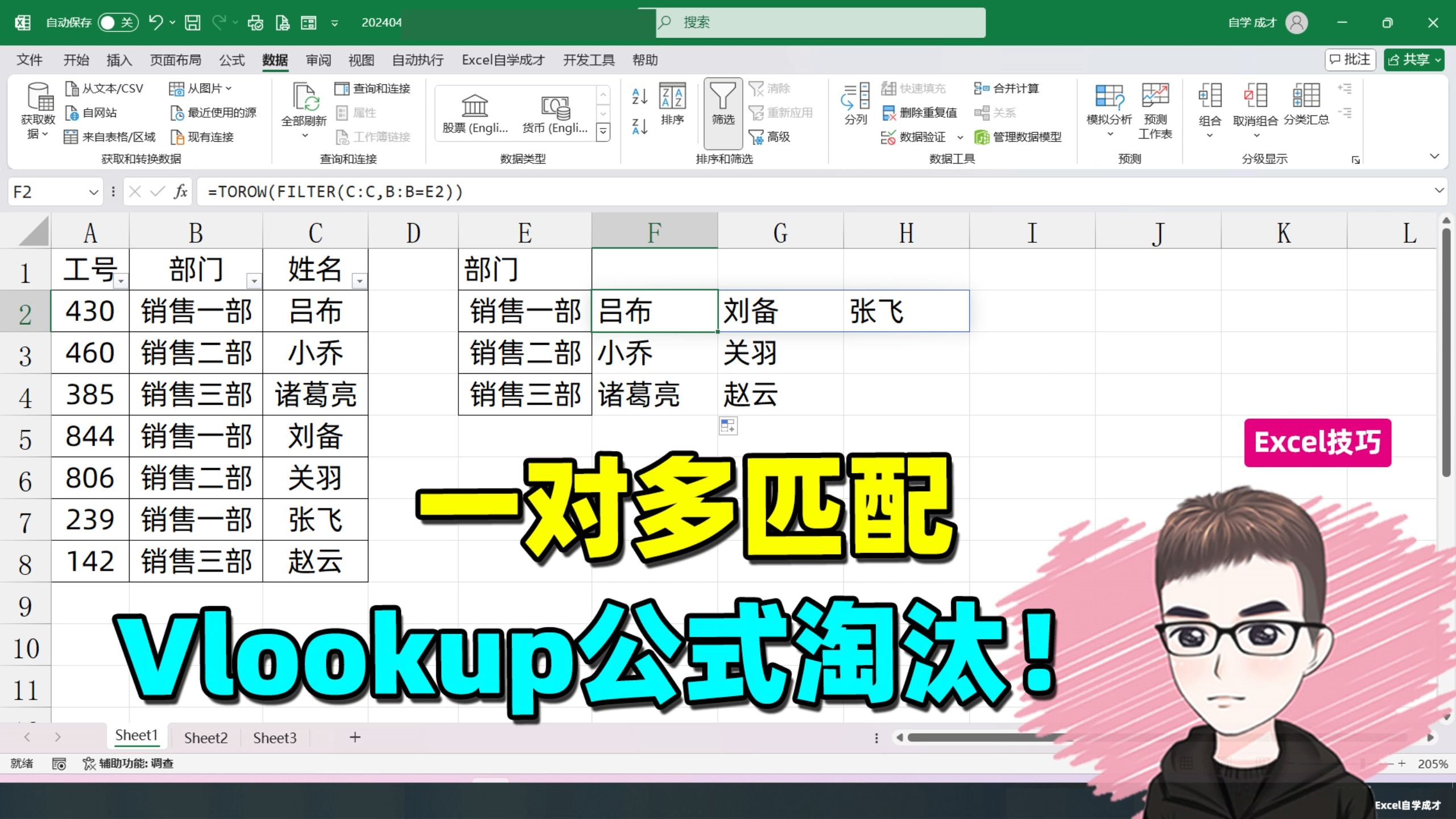Click the 删除重复值 remove duplicates icon
This screenshot has height=819, width=1456.
click(x=890, y=113)
